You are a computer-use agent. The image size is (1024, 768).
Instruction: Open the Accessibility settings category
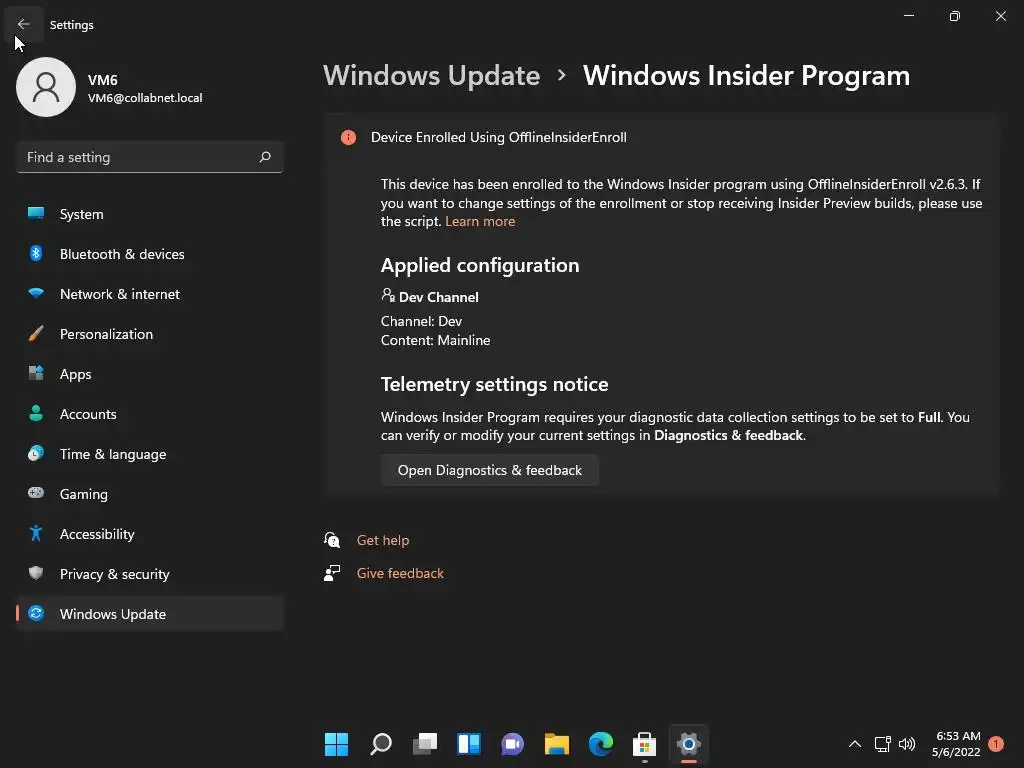pyautogui.click(x=150, y=534)
